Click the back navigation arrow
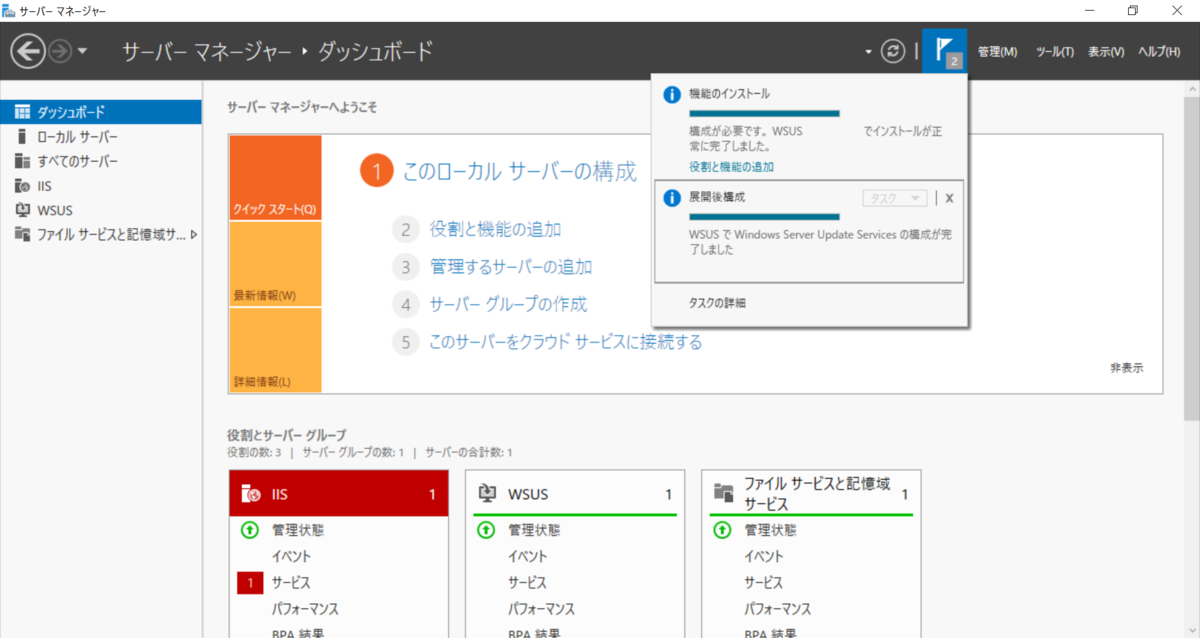 [28, 51]
